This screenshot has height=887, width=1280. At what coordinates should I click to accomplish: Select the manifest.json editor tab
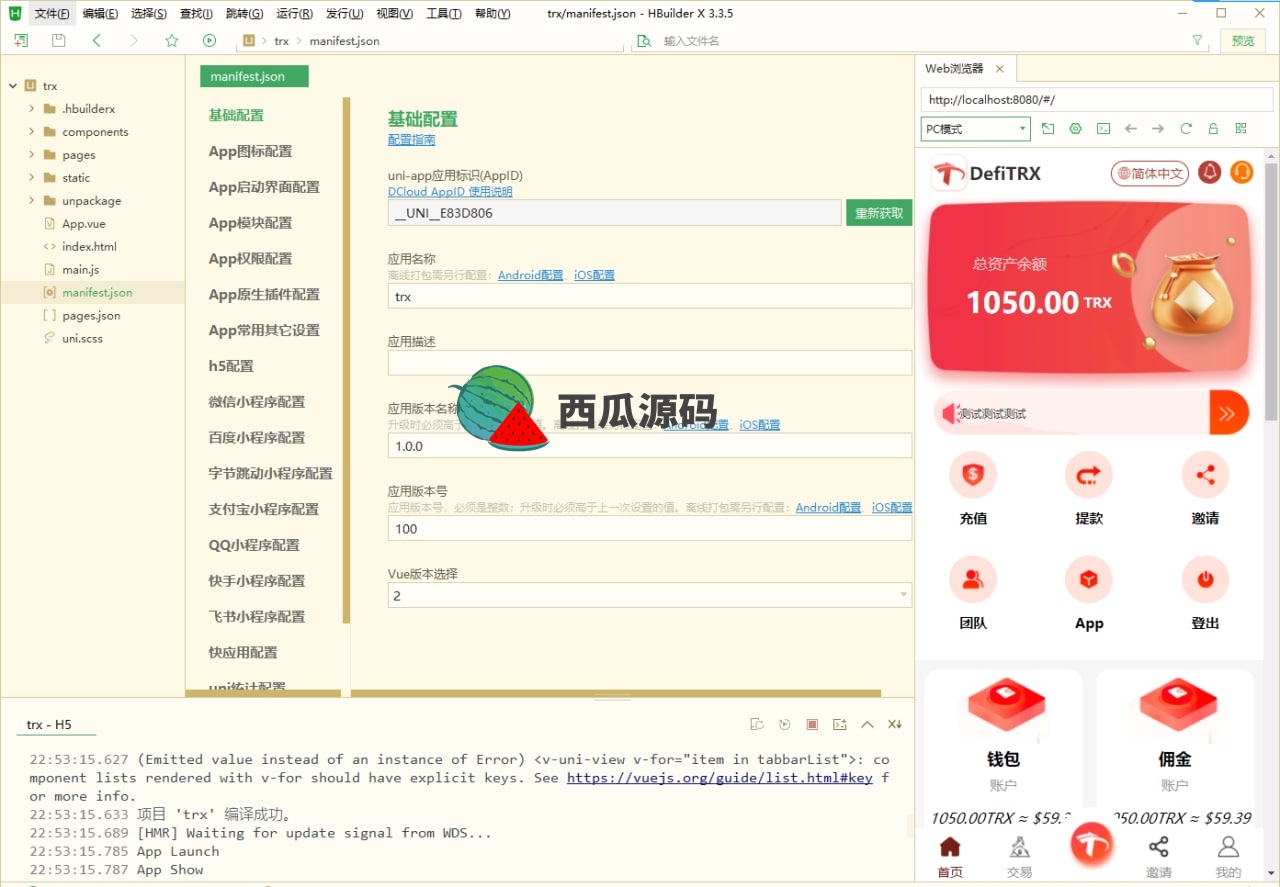coord(254,76)
